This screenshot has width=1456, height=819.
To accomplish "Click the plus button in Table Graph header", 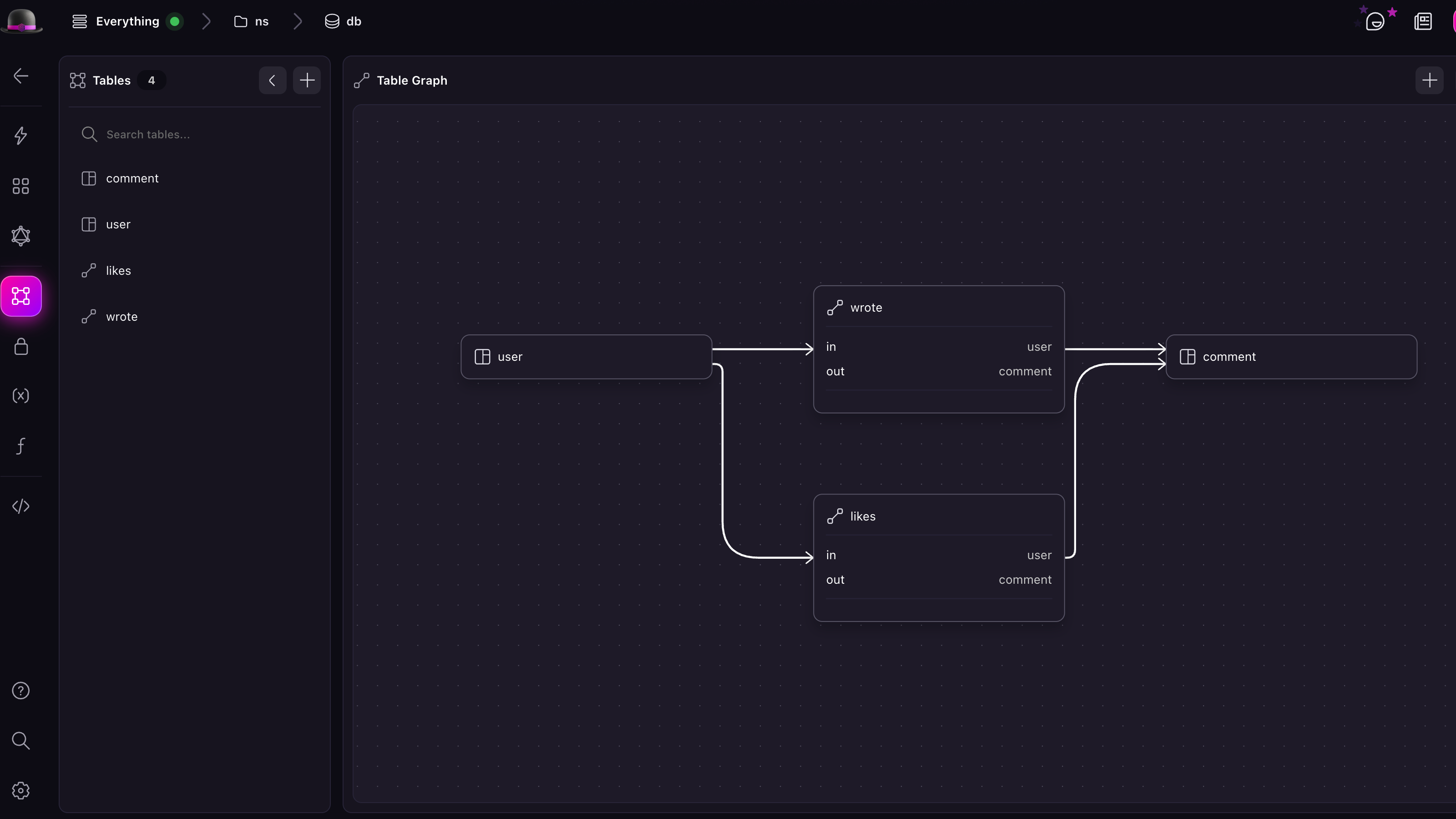I will click(1429, 80).
